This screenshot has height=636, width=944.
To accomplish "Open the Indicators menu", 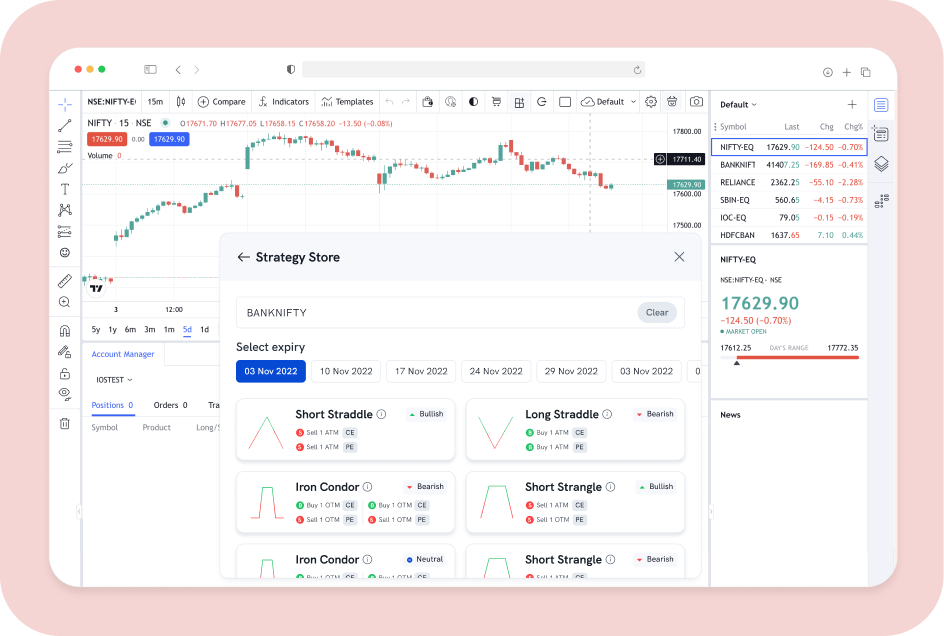I will pos(284,102).
